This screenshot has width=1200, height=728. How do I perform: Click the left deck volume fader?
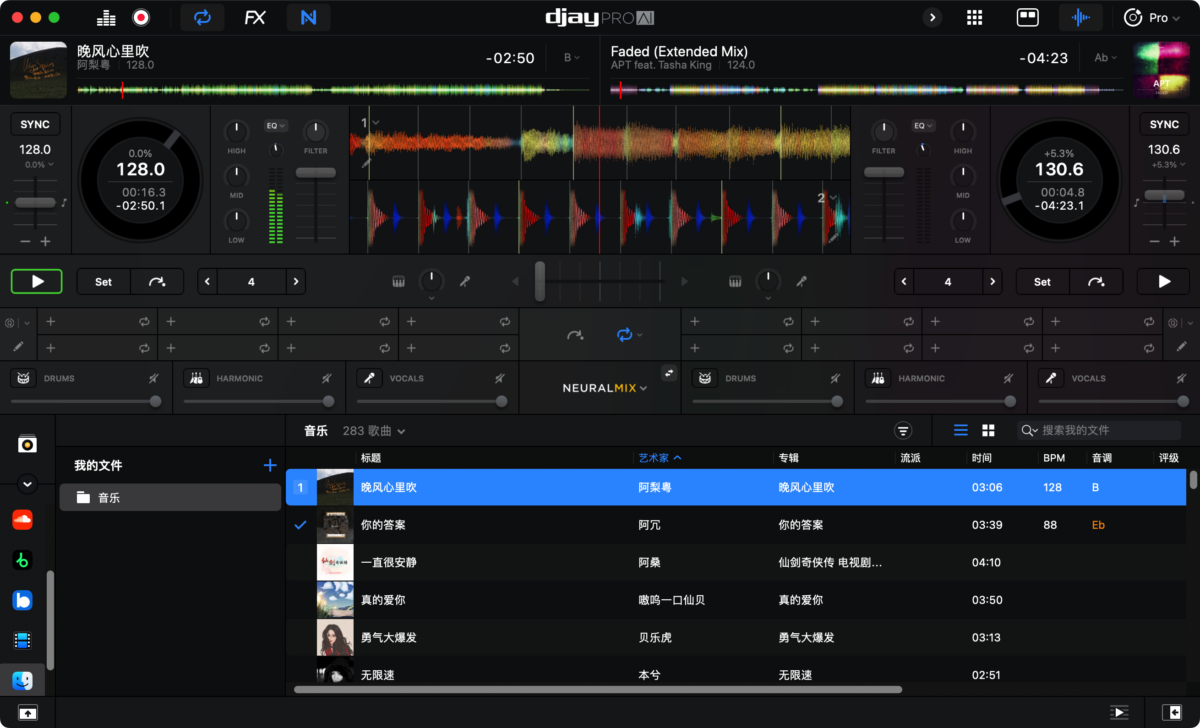(316, 173)
